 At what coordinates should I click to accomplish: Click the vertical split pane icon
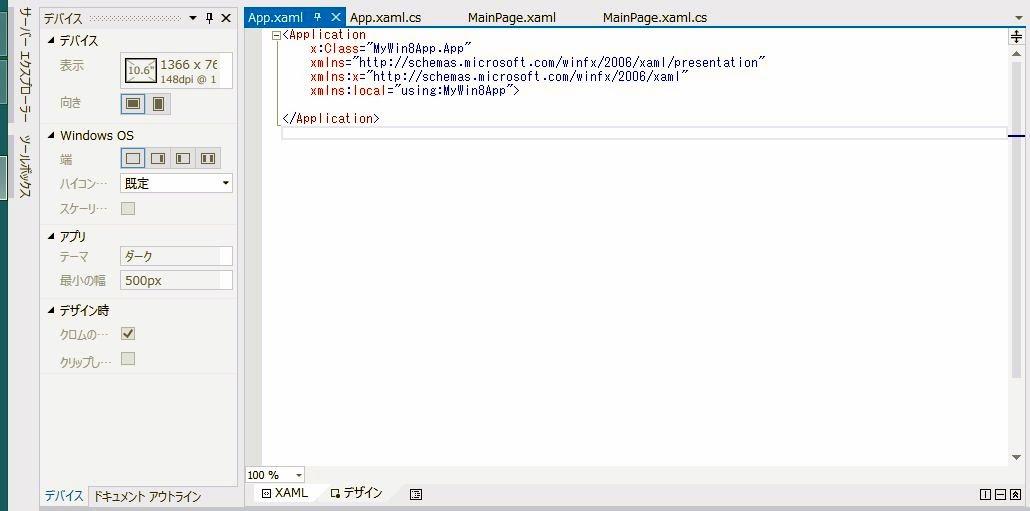(986, 494)
